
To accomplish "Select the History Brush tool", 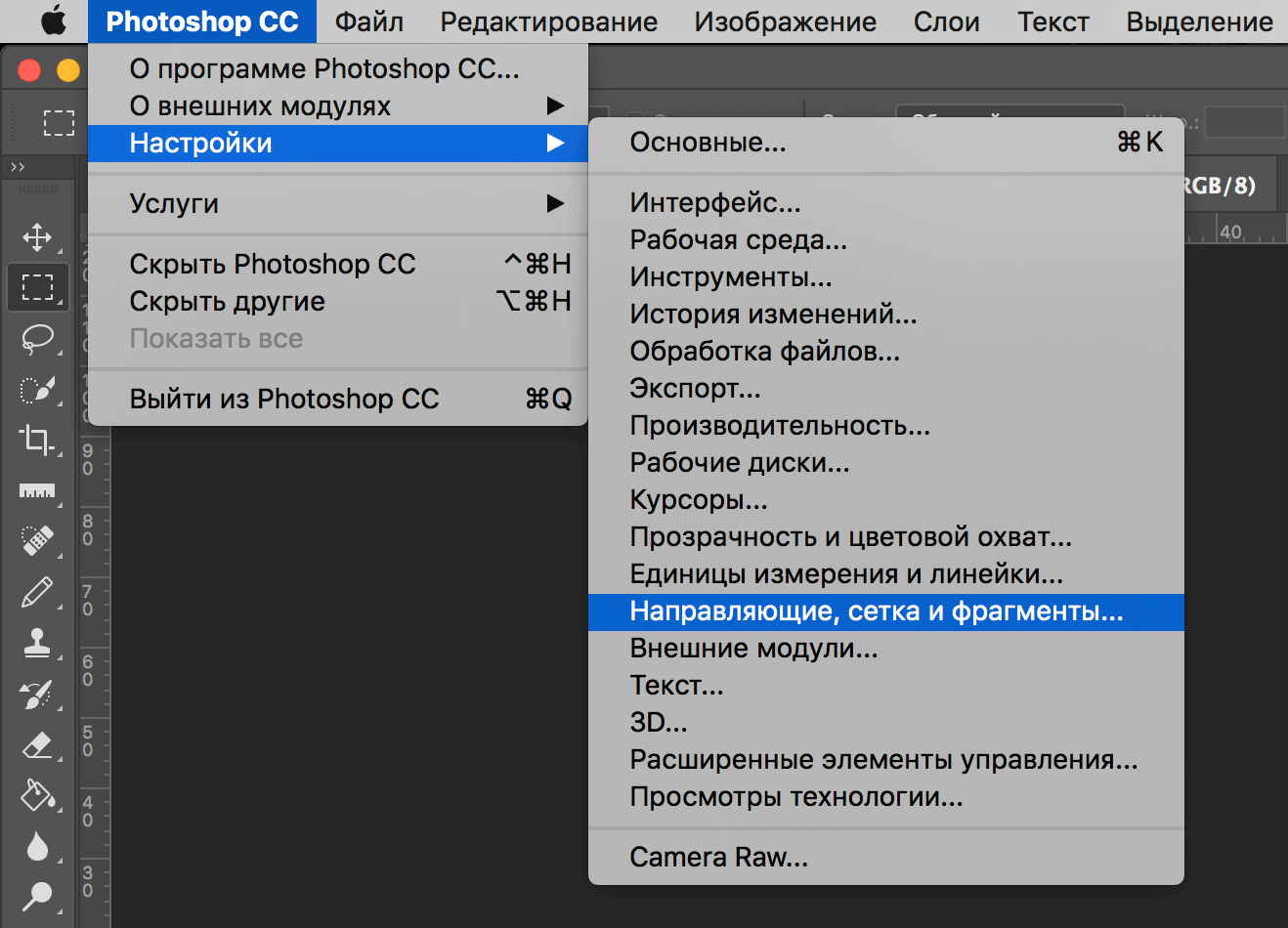I will (x=37, y=694).
